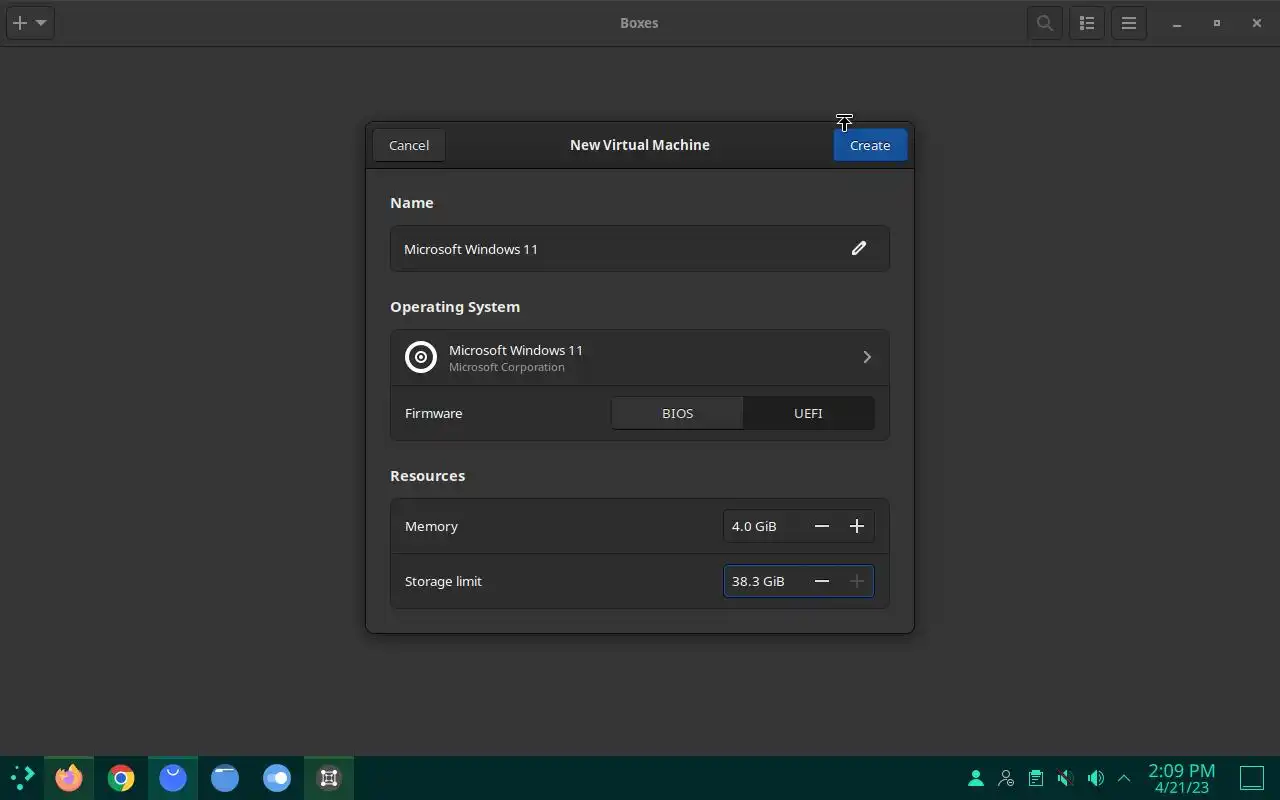
Task: Add a new box with the plus icon
Action: (x=20, y=22)
